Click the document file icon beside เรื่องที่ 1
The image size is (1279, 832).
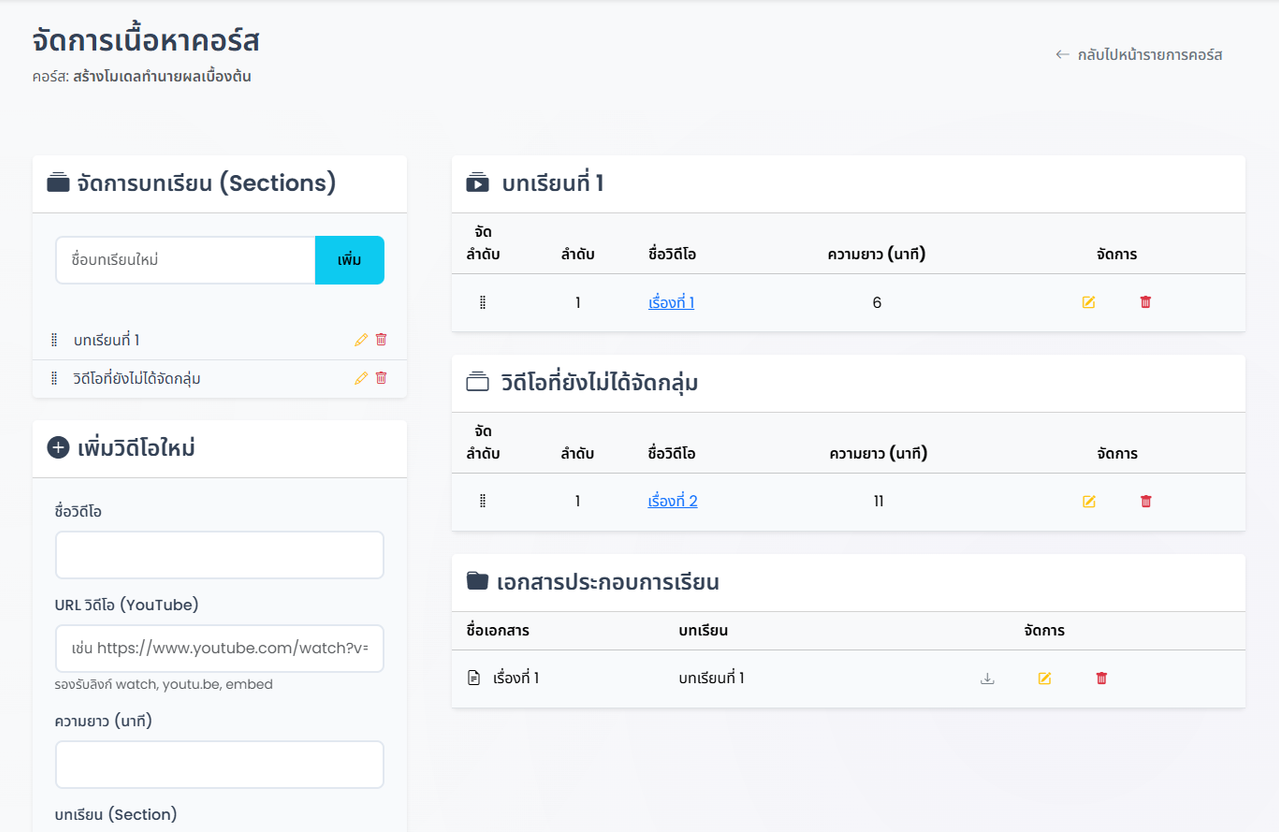[474, 678]
